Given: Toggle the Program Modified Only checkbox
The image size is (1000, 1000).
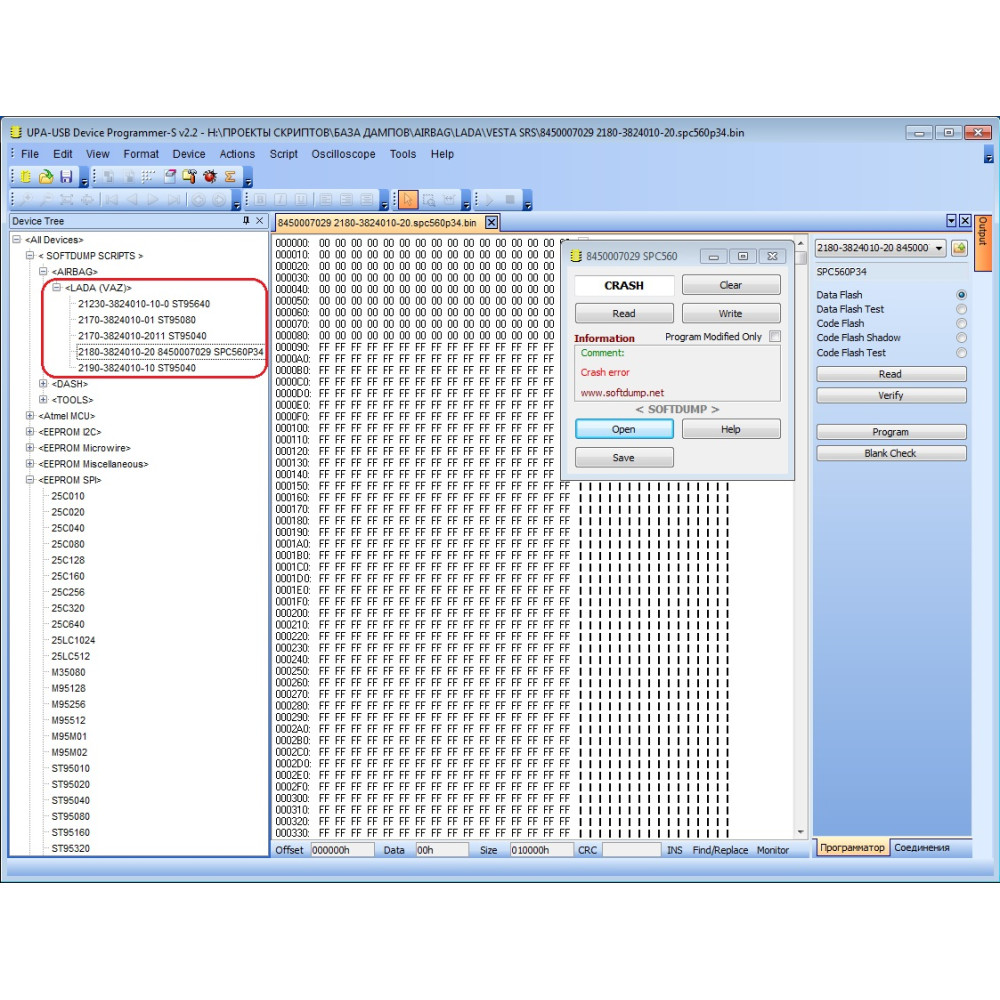Looking at the screenshot, I should click(x=775, y=336).
